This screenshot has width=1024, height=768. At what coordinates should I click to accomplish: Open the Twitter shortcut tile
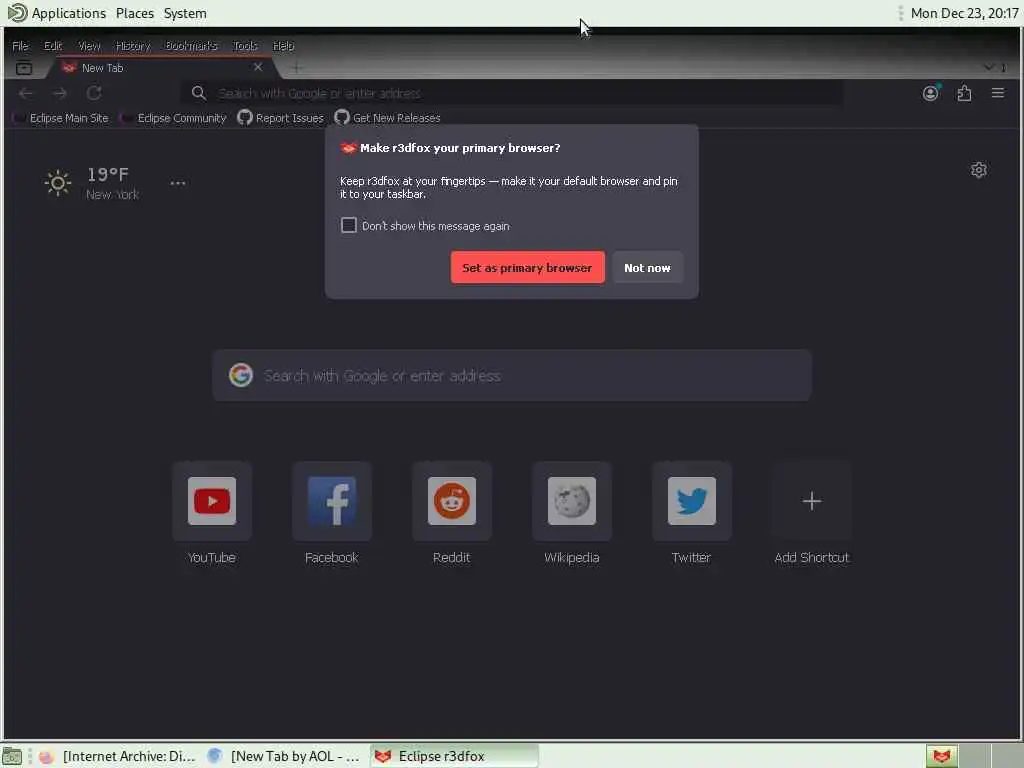point(692,501)
